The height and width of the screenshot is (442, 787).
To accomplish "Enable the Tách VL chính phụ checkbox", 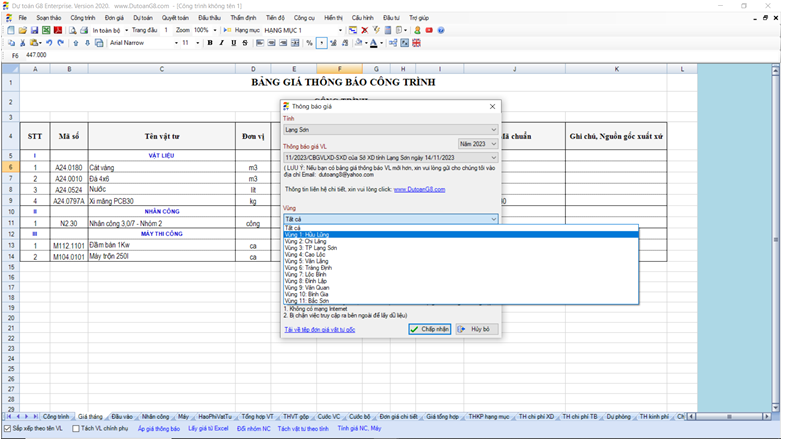I will pos(76,429).
